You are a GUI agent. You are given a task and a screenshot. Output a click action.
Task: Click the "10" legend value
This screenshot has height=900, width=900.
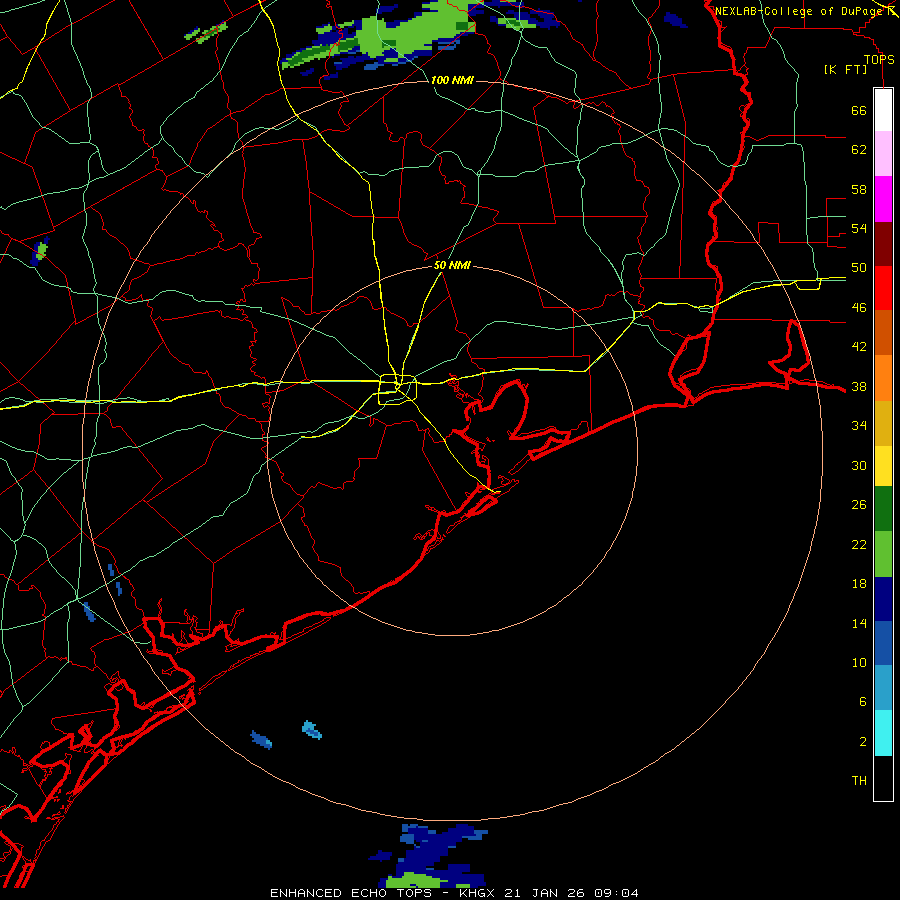[859, 663]
